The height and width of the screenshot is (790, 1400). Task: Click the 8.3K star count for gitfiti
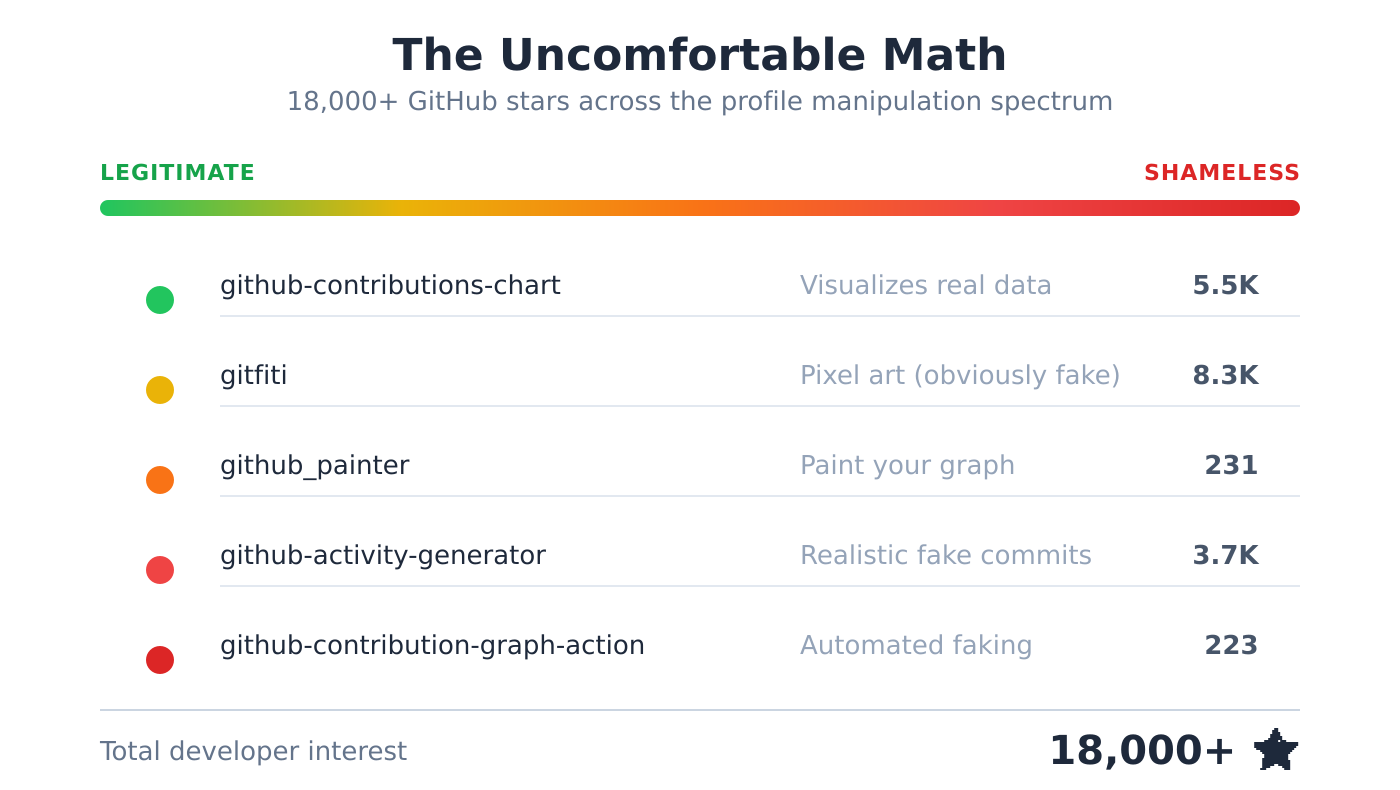pyautogui.click(x=1225, y=376)
